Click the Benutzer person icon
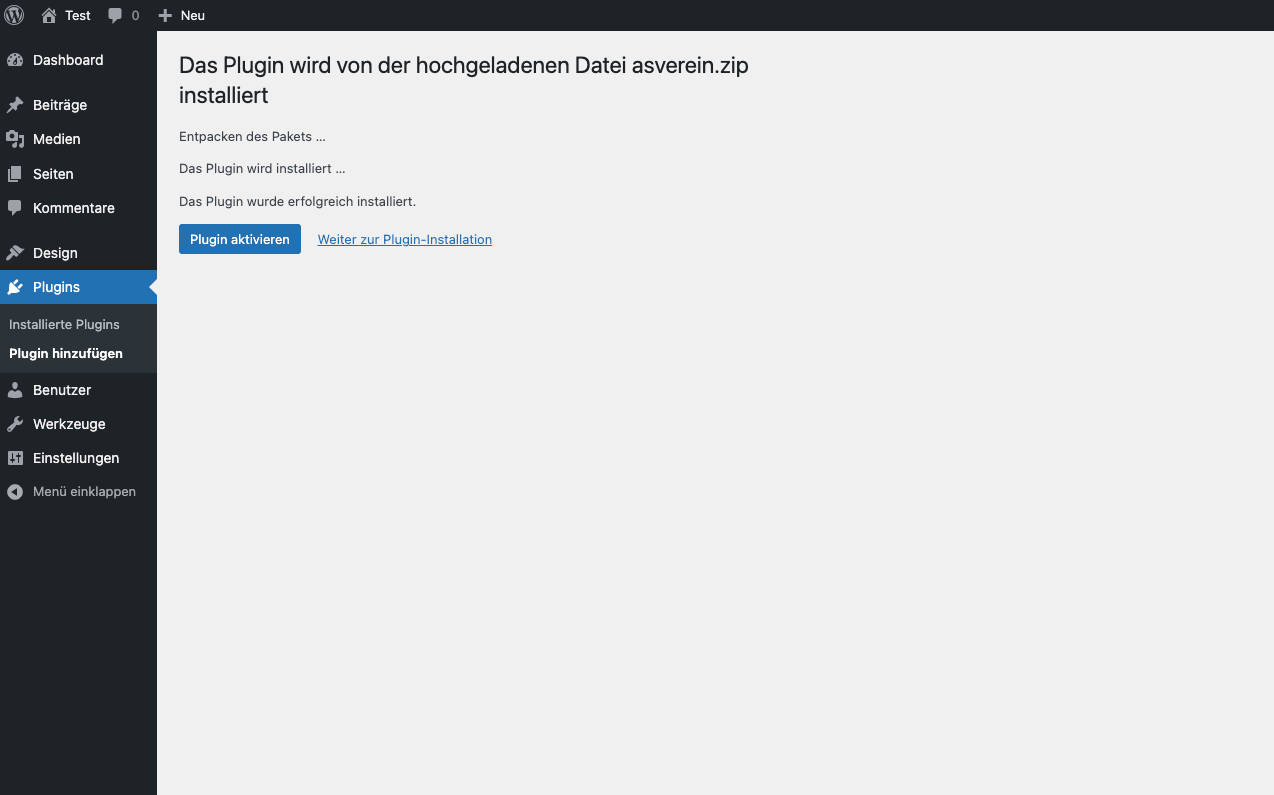This screenshot has height=795, width=1274. click(15, 390)
